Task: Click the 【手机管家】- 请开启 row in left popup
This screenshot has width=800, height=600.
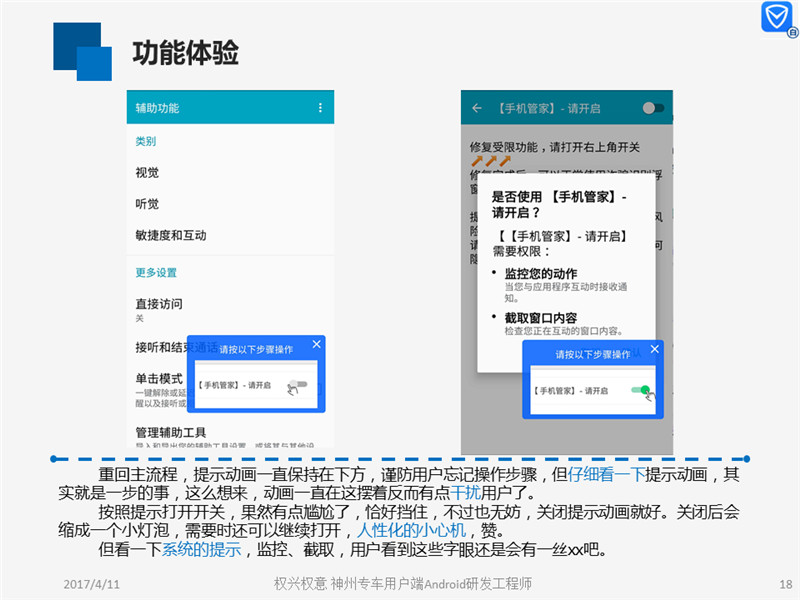Action: 256,384
